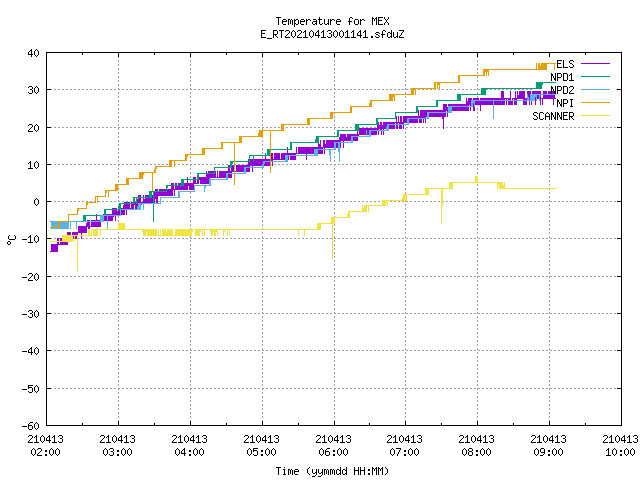Click the NPD2 legend label

tap(562, 90)
